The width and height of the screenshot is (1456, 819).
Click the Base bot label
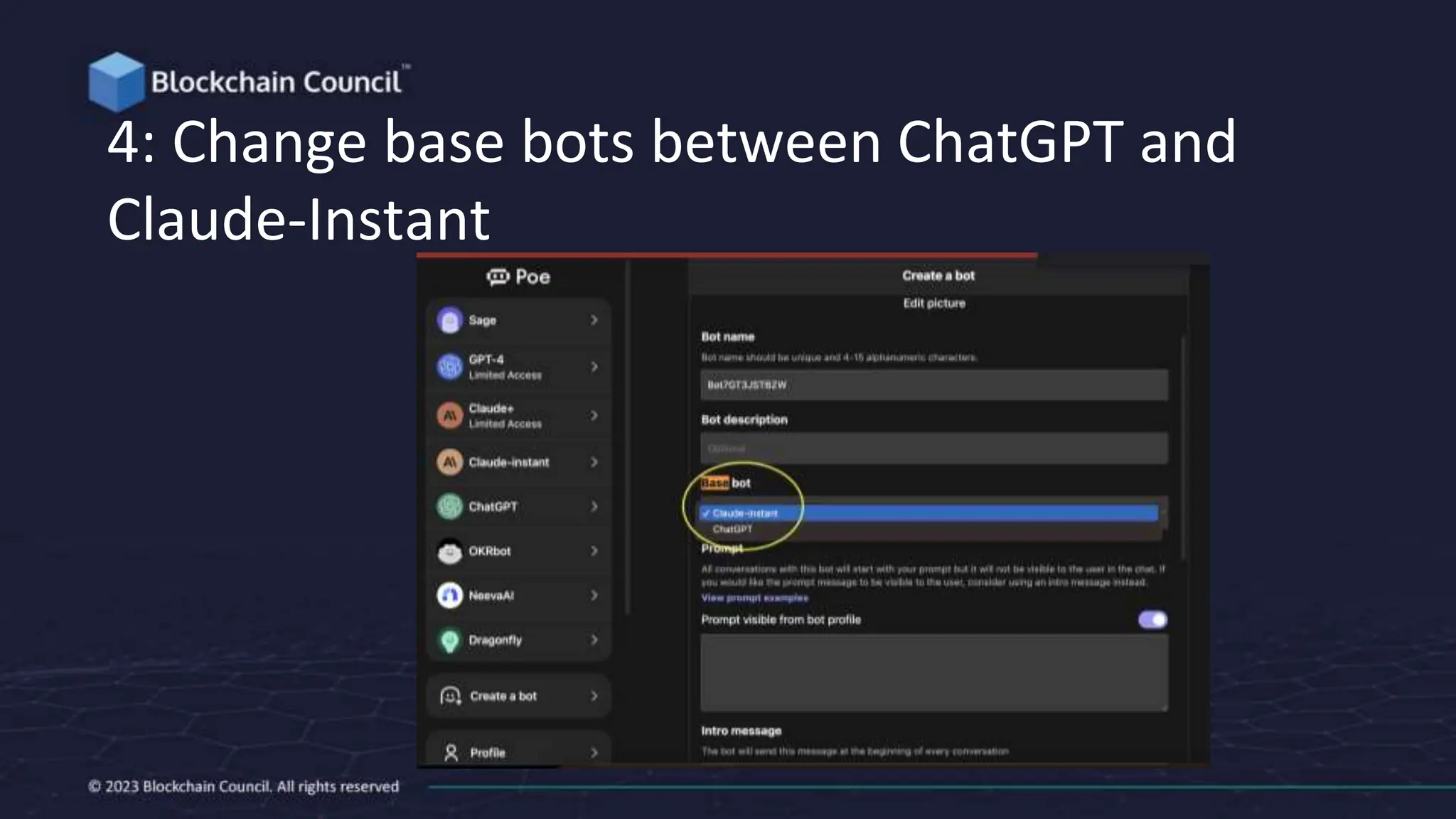[725, 483]
